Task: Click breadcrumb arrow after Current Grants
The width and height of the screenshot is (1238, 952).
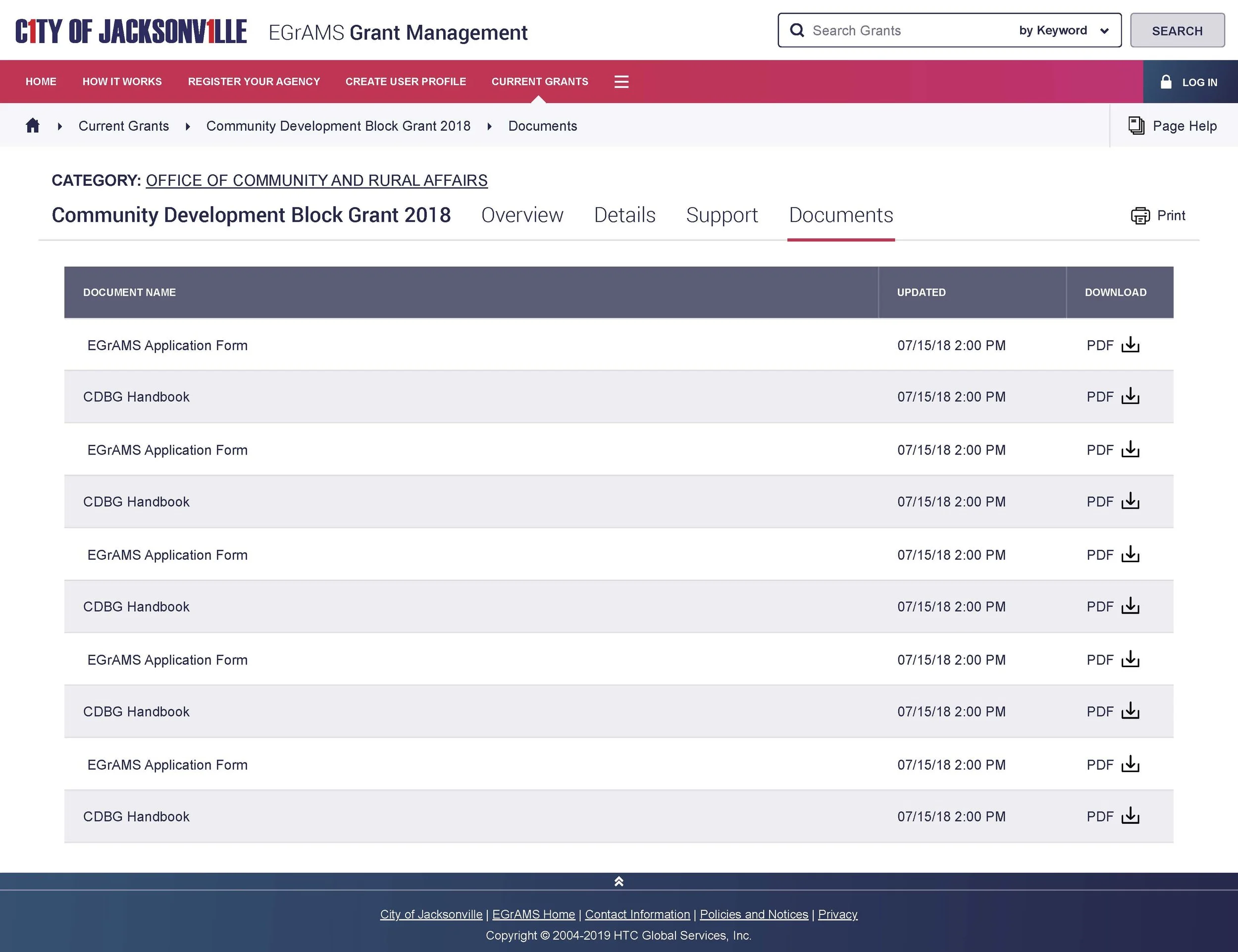Action: pyautogui.click(x=188, y=126)
